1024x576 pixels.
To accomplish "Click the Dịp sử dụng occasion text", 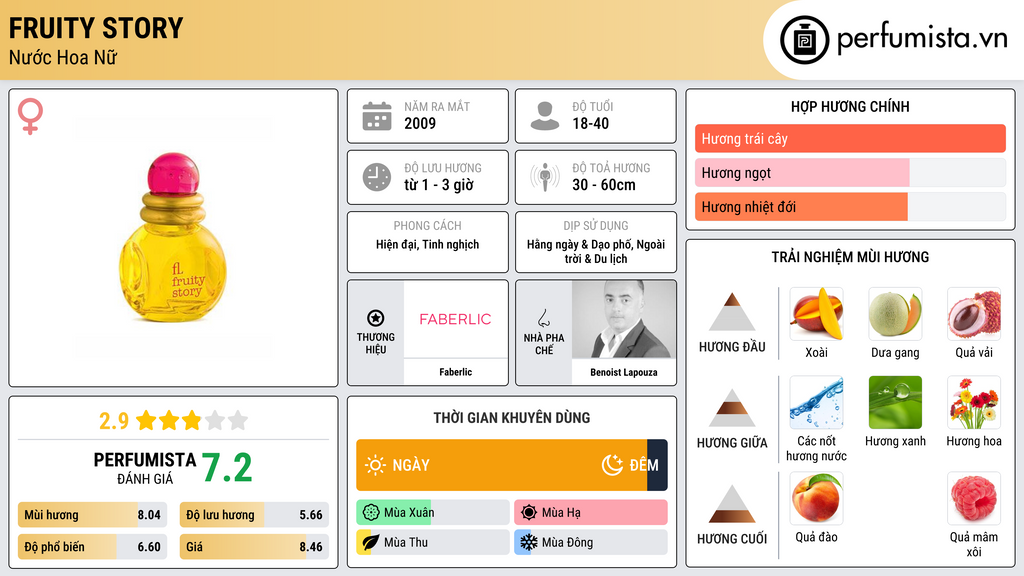I will [x=596, y=251].
